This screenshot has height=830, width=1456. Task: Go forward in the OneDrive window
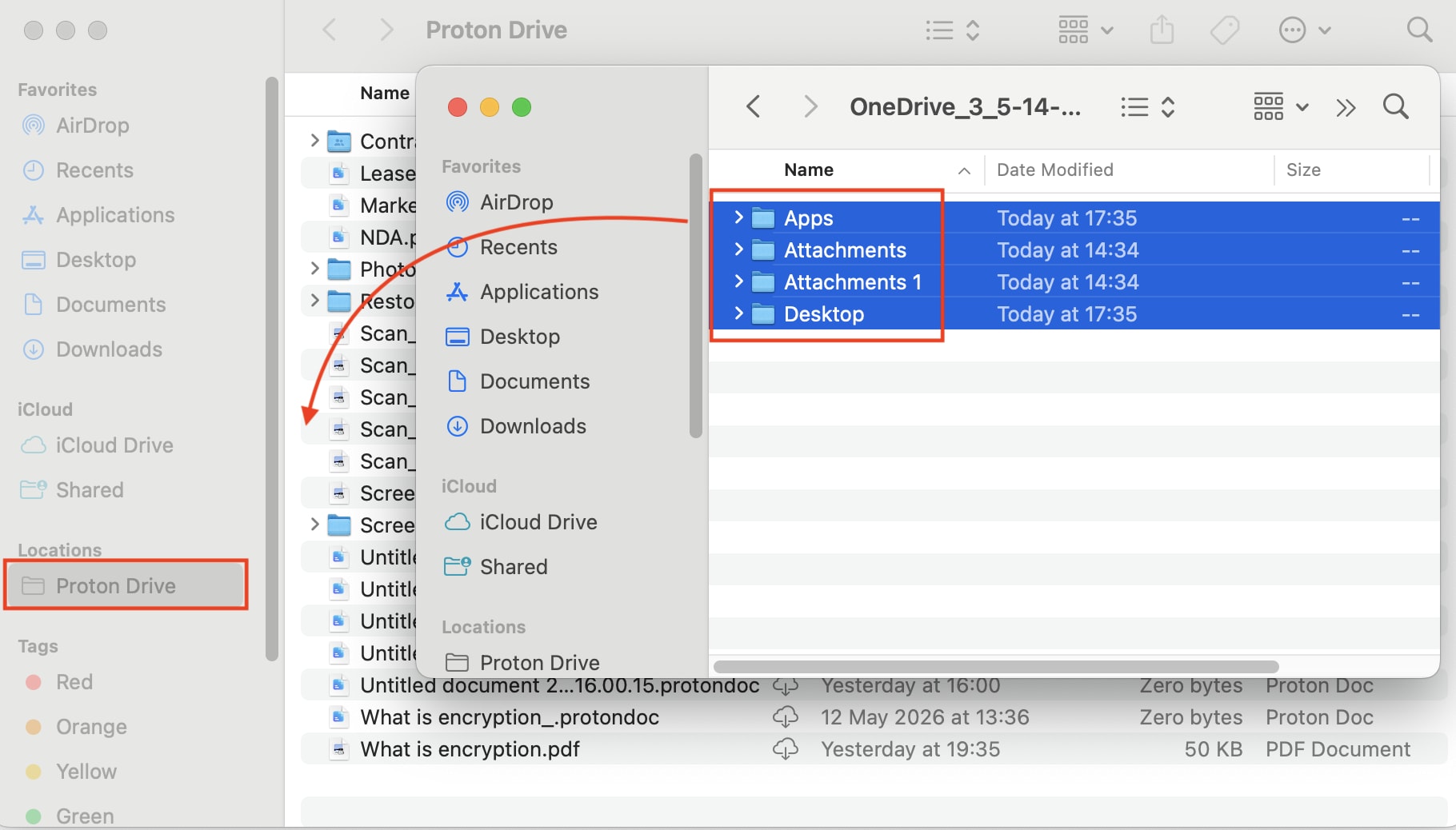click(x=810, y=106)
